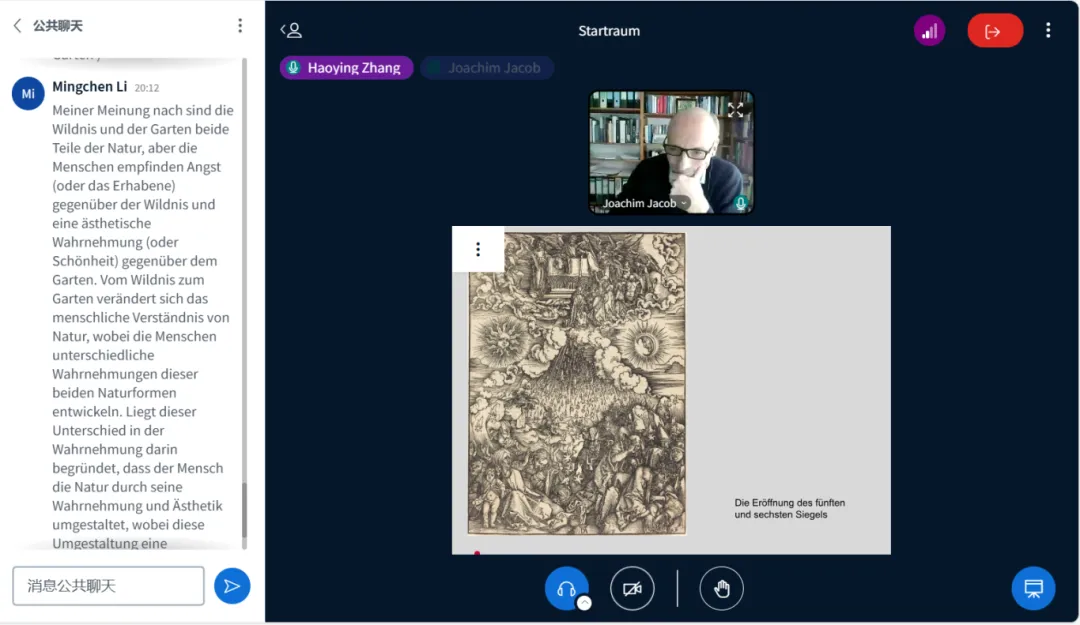Viewport: 1080px width, 625px height.
Task: Go back from public chat panel
Action: coord(17,25)
